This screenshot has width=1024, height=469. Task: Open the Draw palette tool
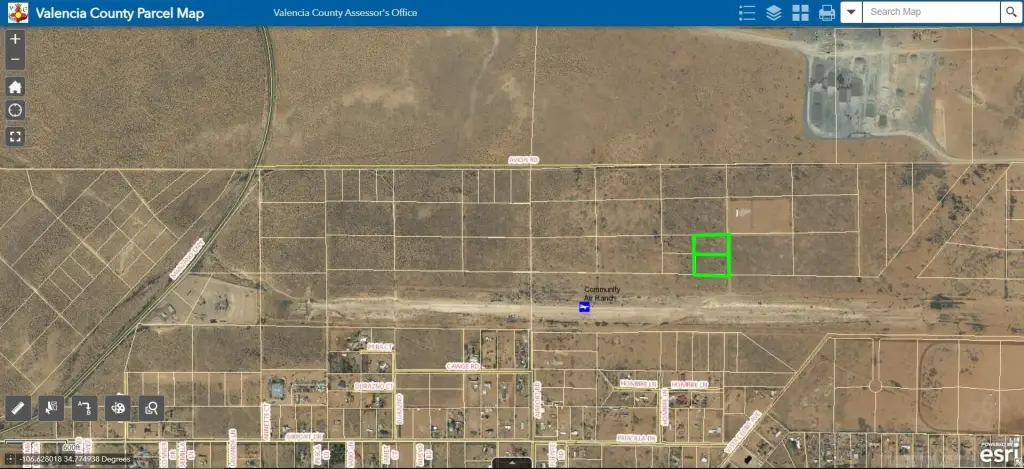[119, 407]
